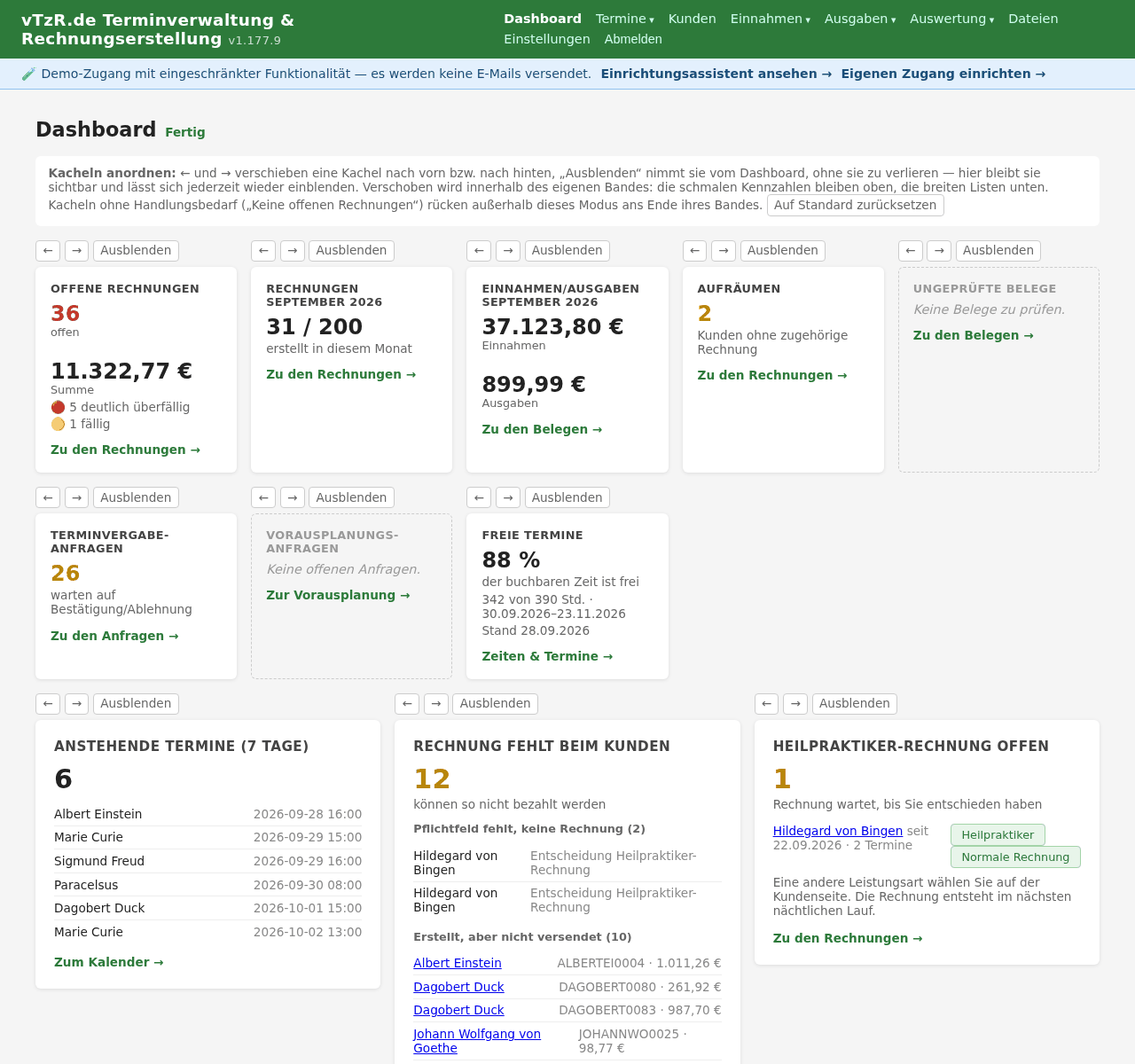Hide the Freie Termine tile
This screenshot has height=1064, width=1135.
(x=567, y=497)
